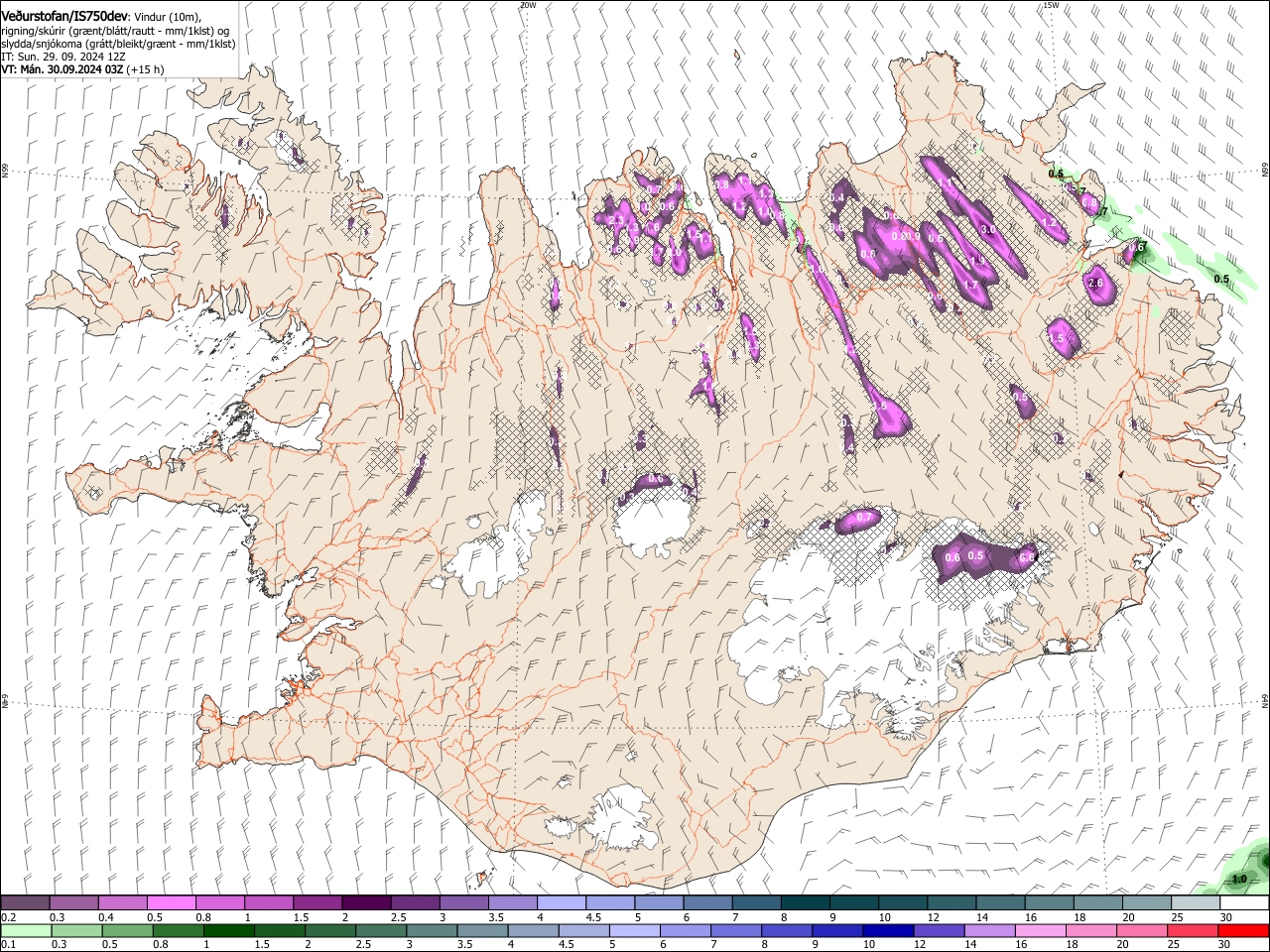Click the pale grey 25–30 snow legend swatch
This screenshot has height=952, width=1270.
click(x=1196, y=903)
